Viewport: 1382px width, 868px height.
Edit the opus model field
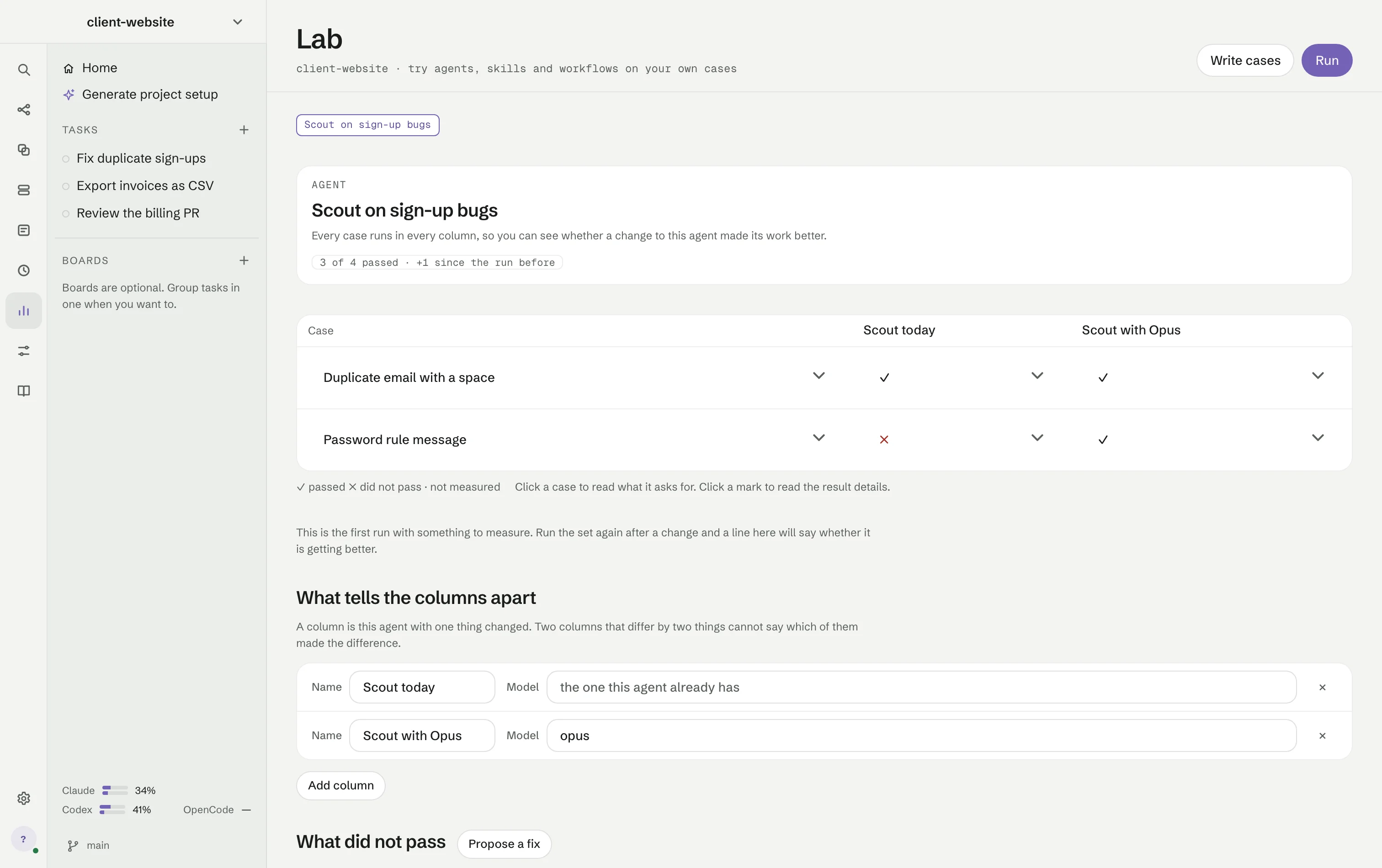[x=921, y=736]
